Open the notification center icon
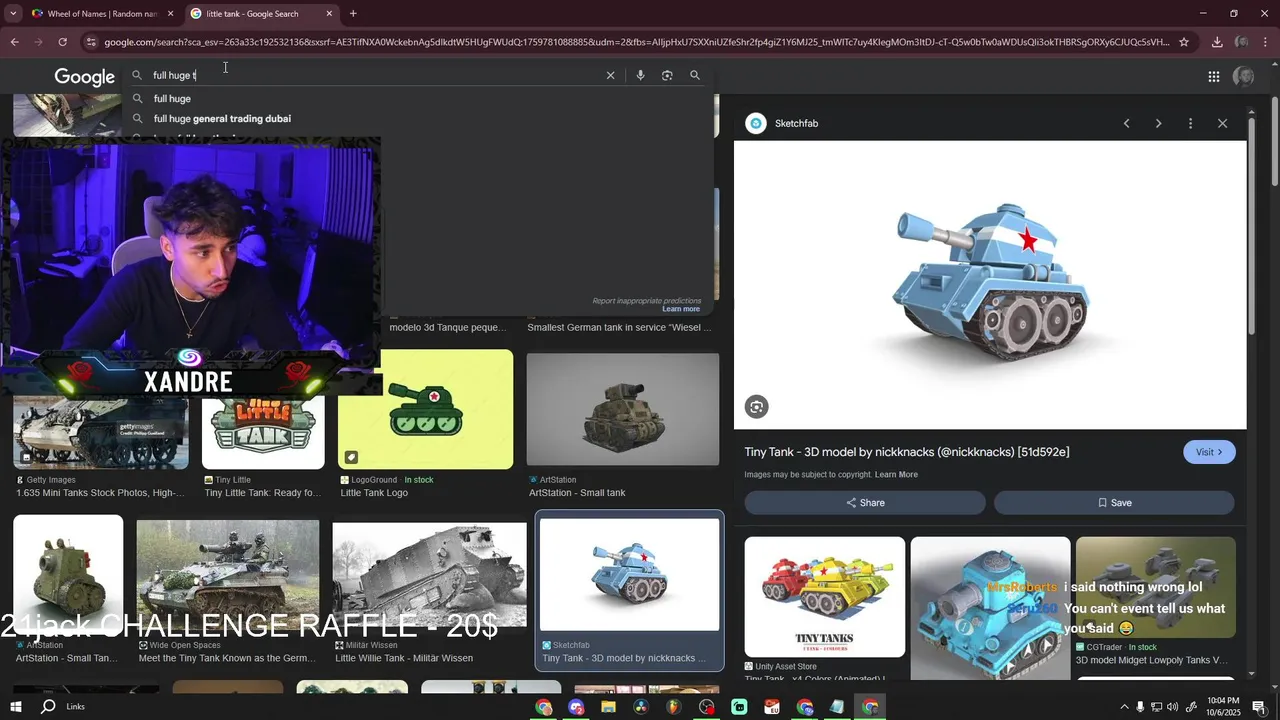 click(x=1257, y=706)
